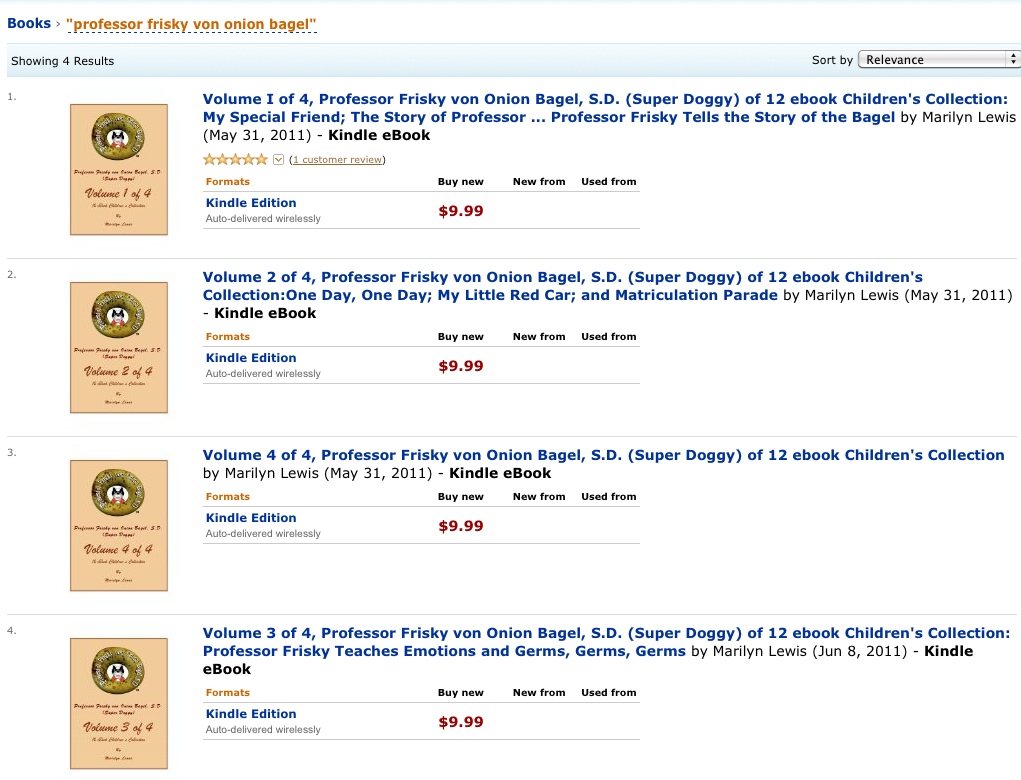Open the Volume 2 of 4 title link

click(563, 286)
